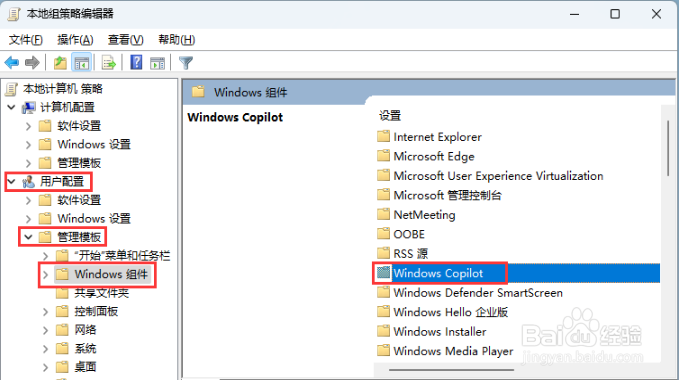The height and width of the screenshot is (380, 680).
Task: Select Windows Media Player in the list
Action: point(453,351)
